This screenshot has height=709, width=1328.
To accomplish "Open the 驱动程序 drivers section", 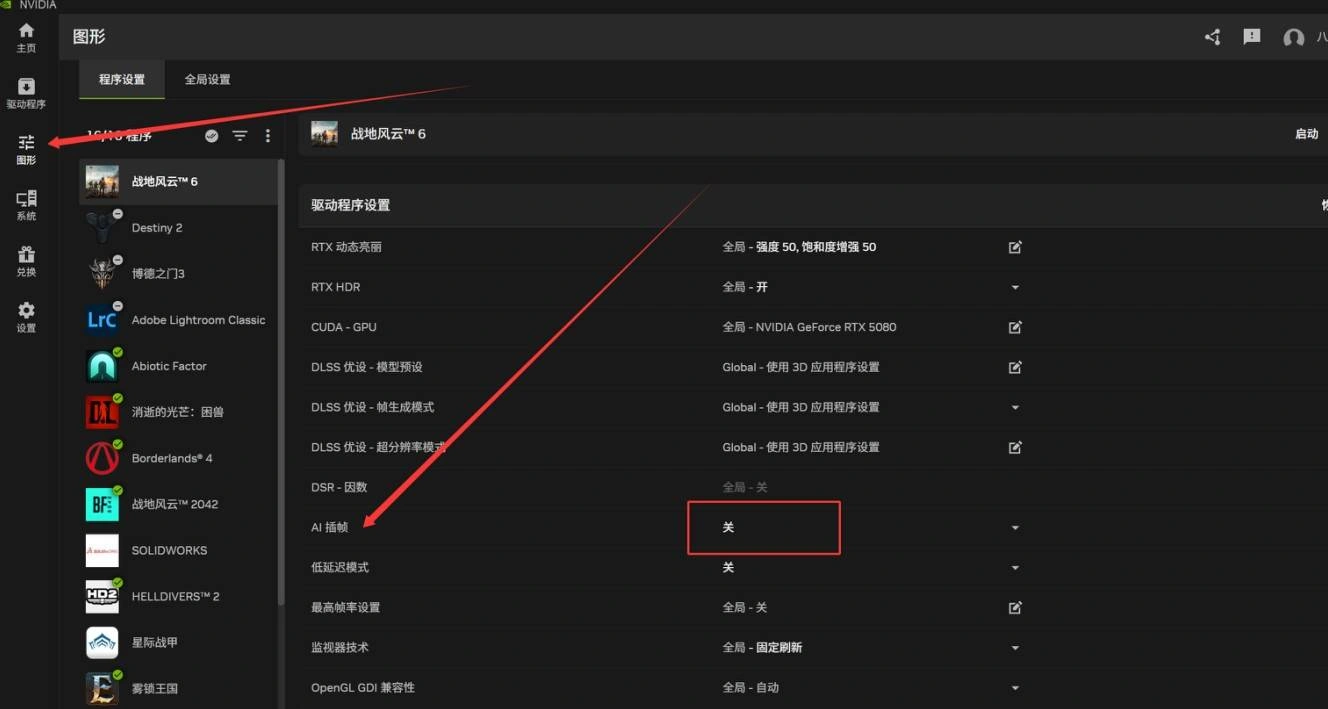I will tap(26, 93).
